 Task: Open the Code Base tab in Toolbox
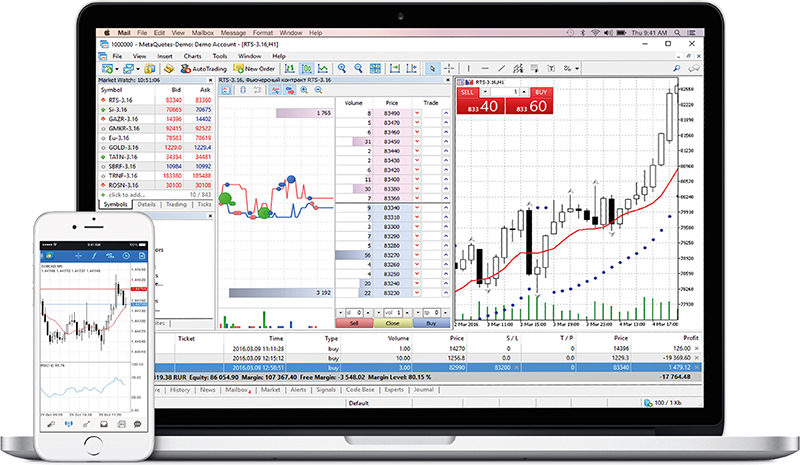click(x=360, y=389)
